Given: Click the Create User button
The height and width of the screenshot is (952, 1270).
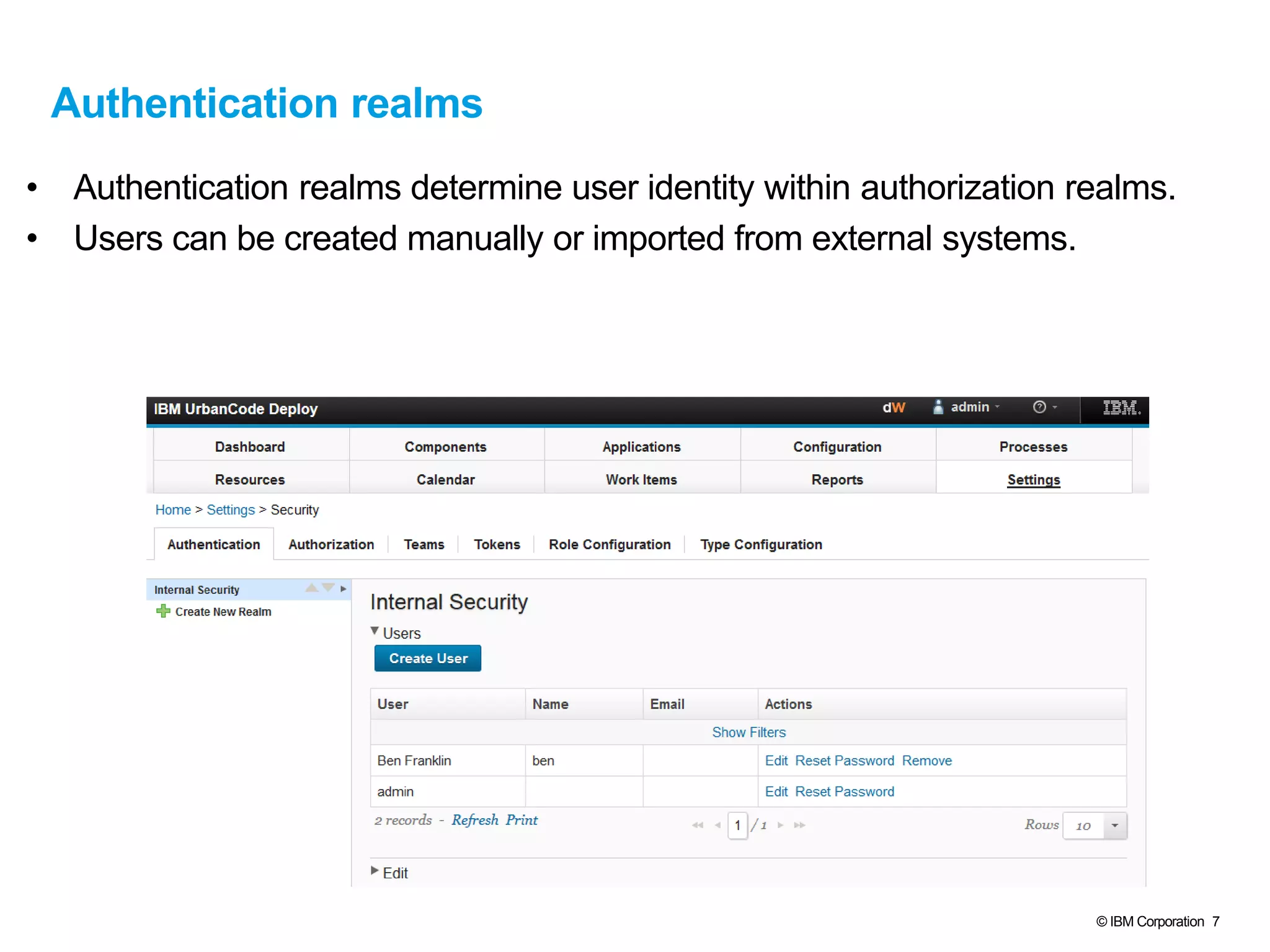Looking at the screenshot, I should 428,658.
